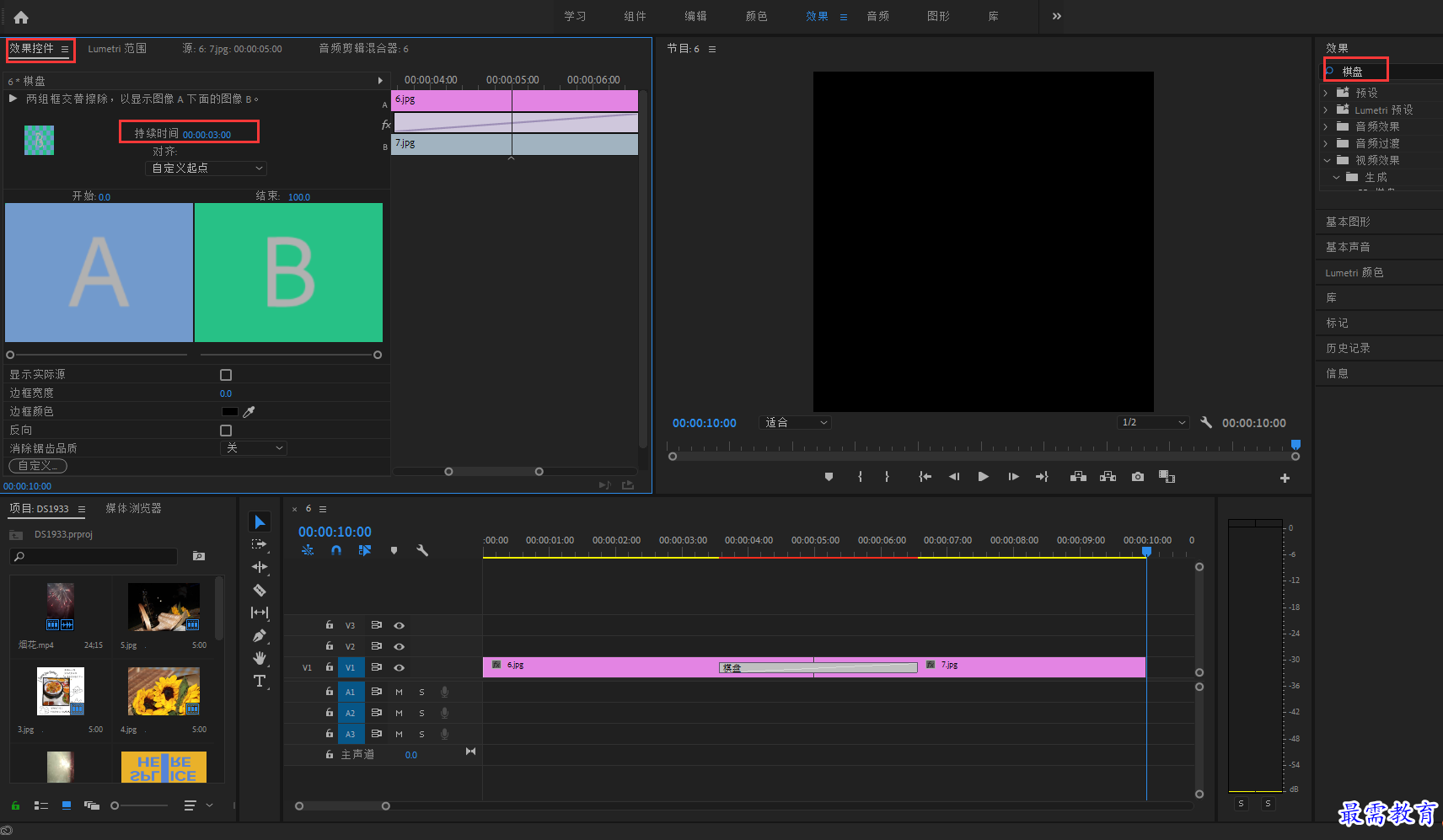Image resolution: width=1443 pixels, height=840 pixels.
Task: Expand the 预设 folder in Effects
Action: point(1326,93)
